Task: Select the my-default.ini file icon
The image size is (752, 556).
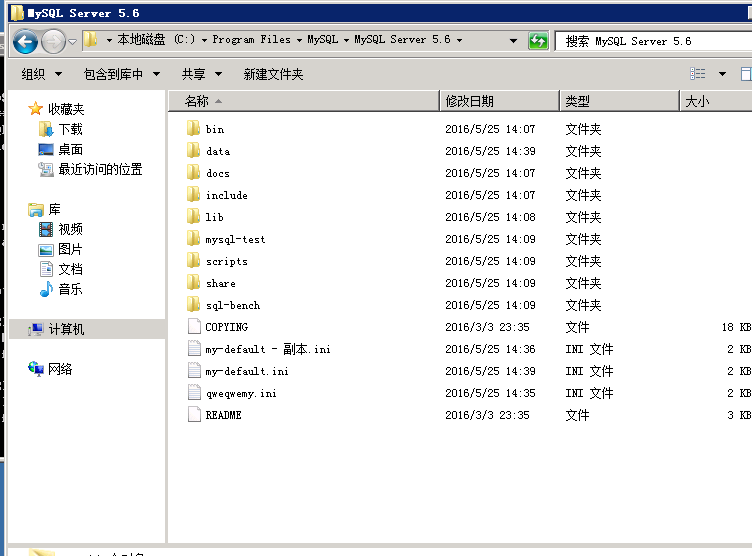Action: coord(194,371)
